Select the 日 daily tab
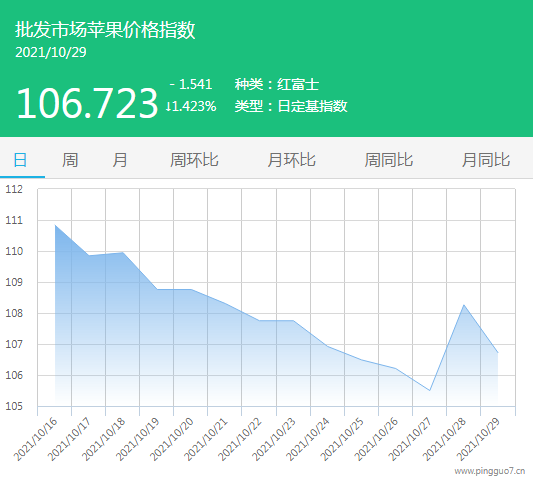 (x=20, y=160)
